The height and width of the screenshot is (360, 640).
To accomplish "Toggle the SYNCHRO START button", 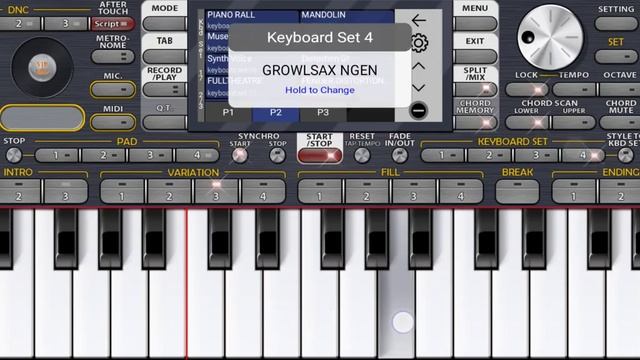I will pos(240,156).
